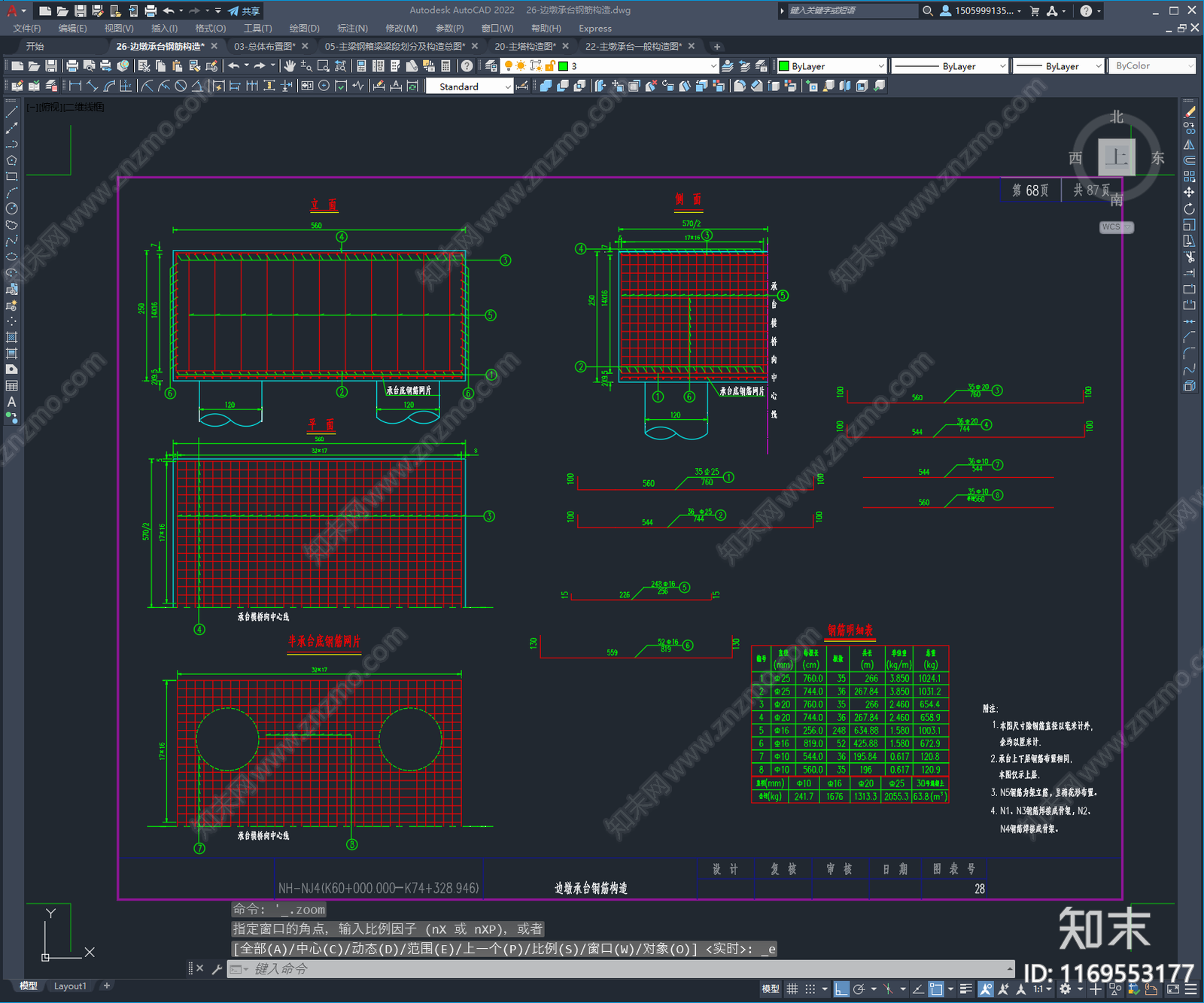Select the Circle tool in draw toolbar
1204x1003 pixels.
click(11, 208)
